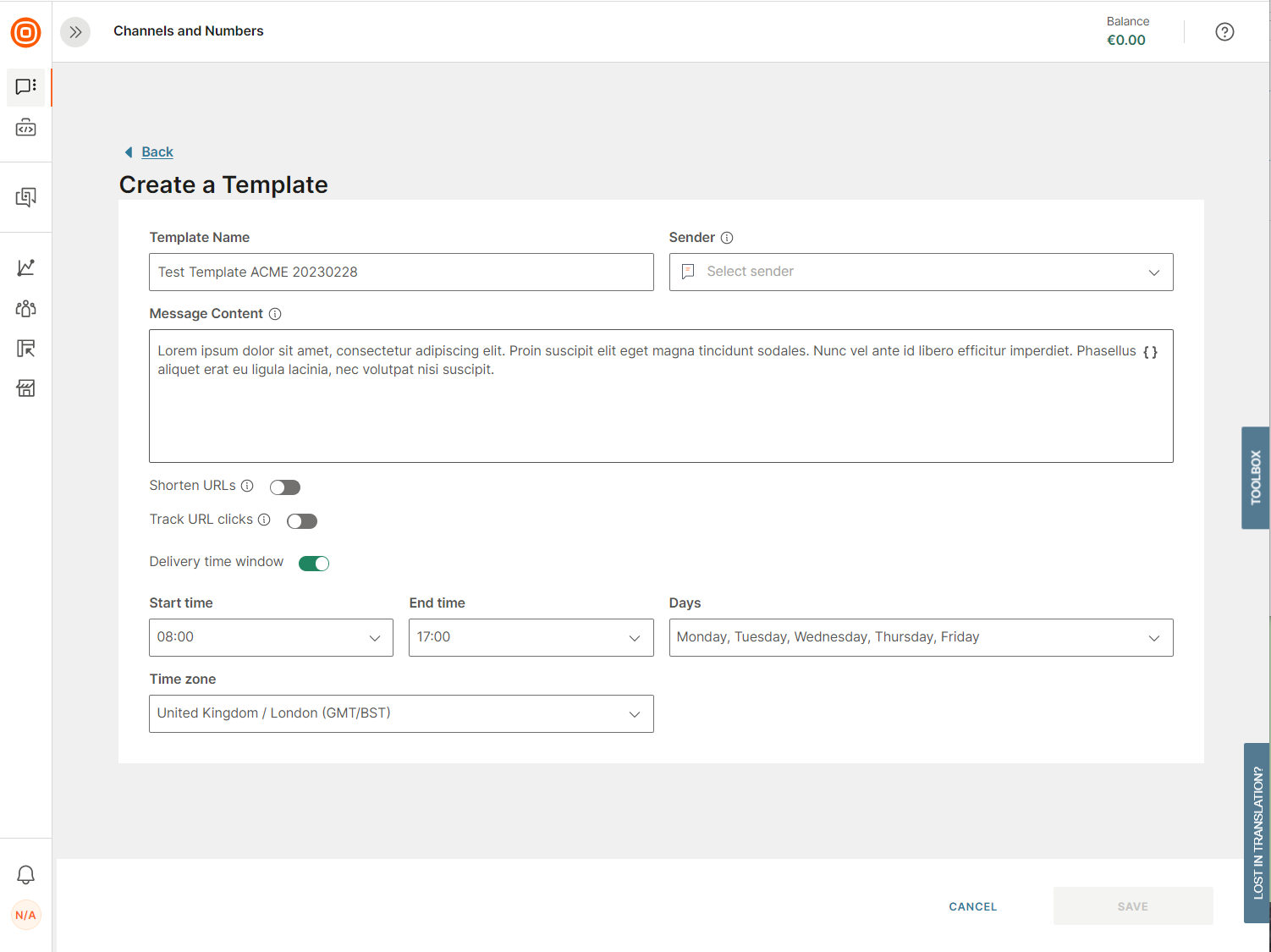Viewport: 1271px width, 952px height.
Task: Expand the sidebar with double-chevron button
Action: [75, 32]
